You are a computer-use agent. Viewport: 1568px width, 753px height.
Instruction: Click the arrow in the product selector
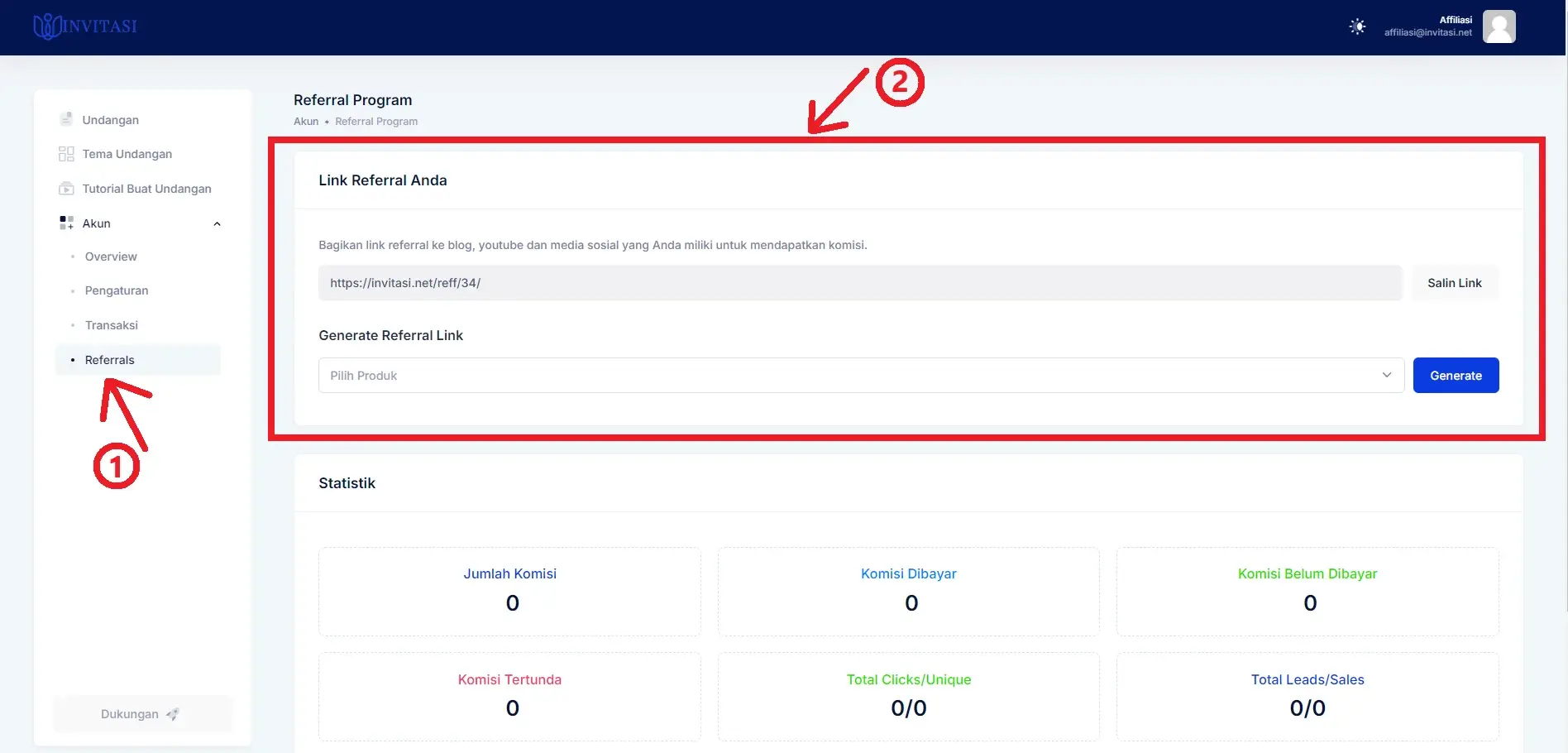point(1387,376)
